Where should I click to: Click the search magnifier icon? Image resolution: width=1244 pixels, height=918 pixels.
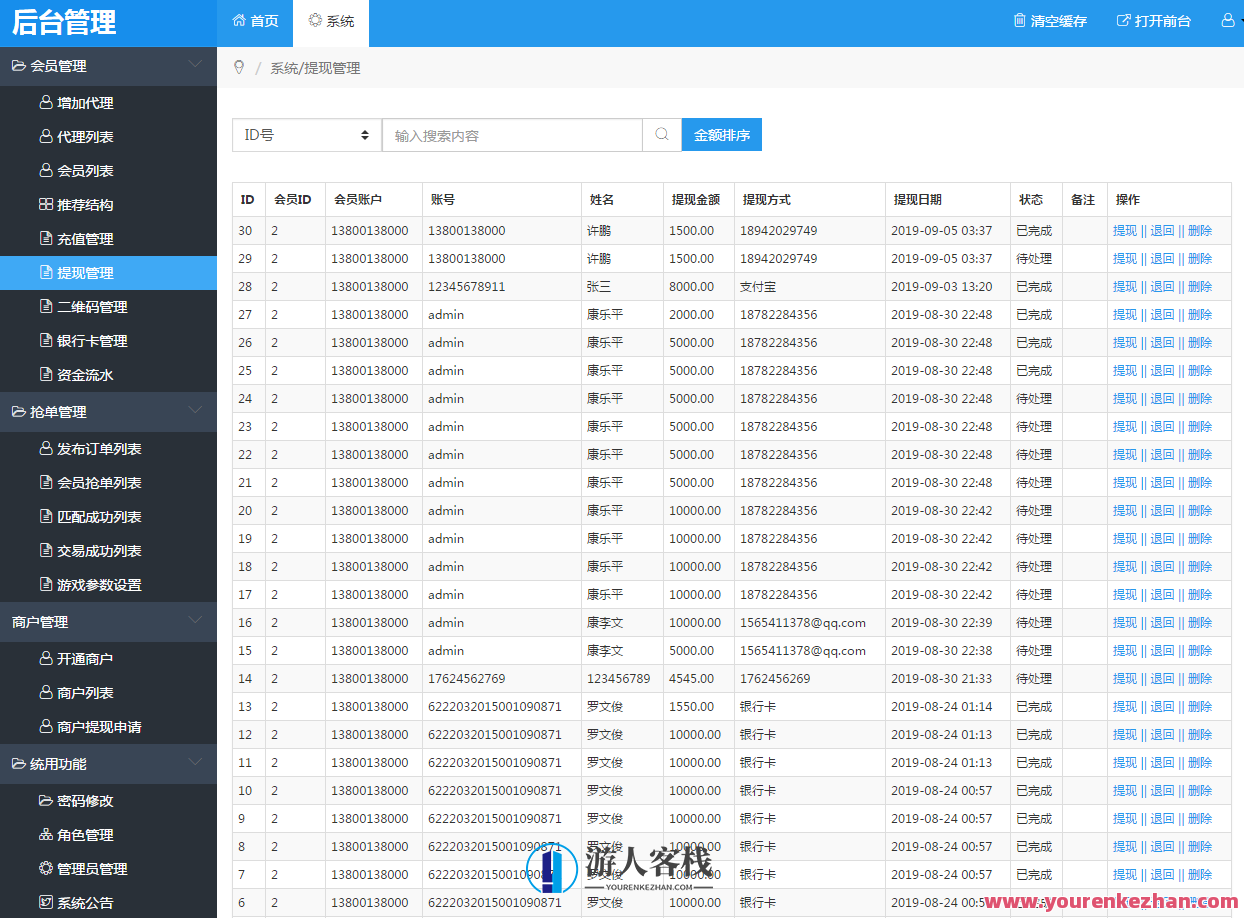[x=661, y=134]
